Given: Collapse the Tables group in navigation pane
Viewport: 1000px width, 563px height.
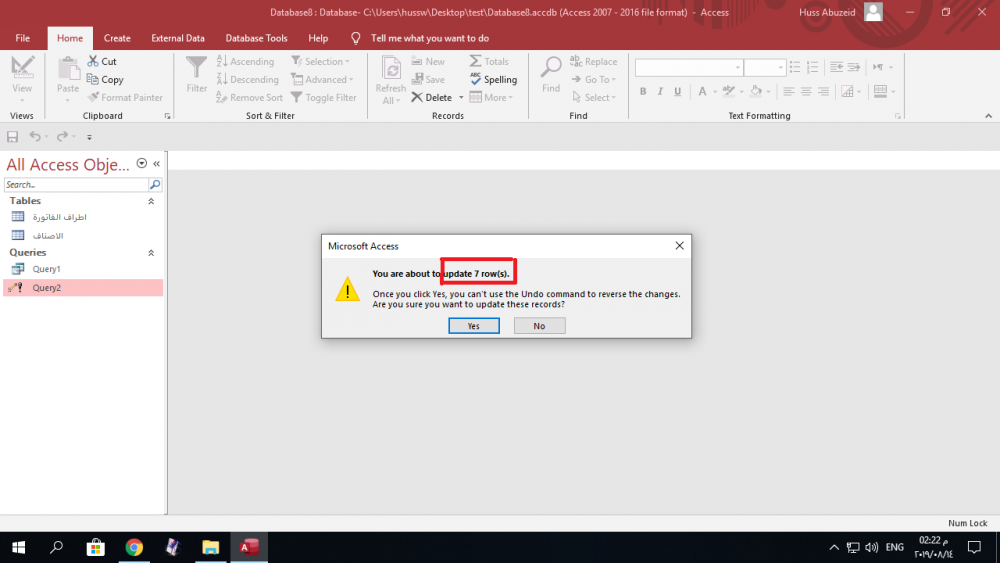Looking at the screenshot, I should point(151,201).
